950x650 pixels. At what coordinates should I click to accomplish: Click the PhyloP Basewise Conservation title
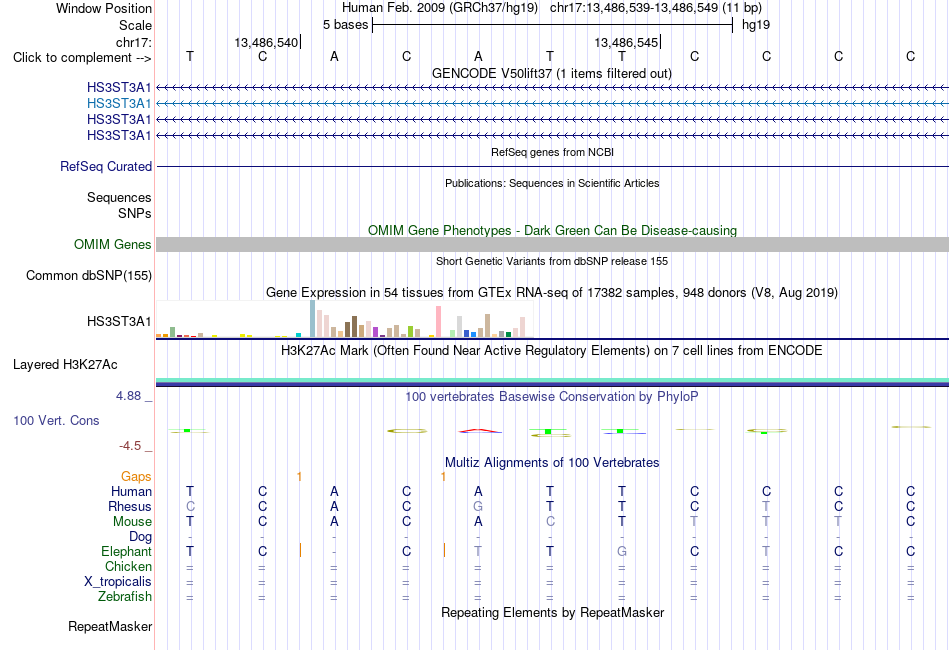pyautogui.click(x=552, y=397)
